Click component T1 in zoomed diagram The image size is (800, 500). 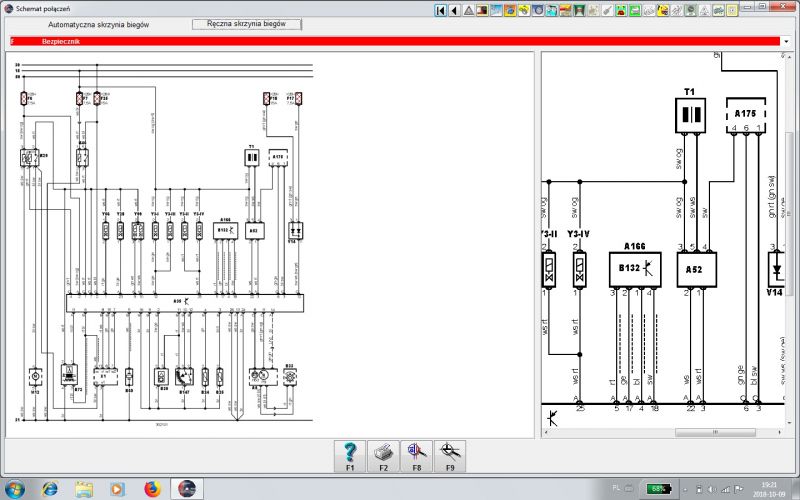point(690,115)
